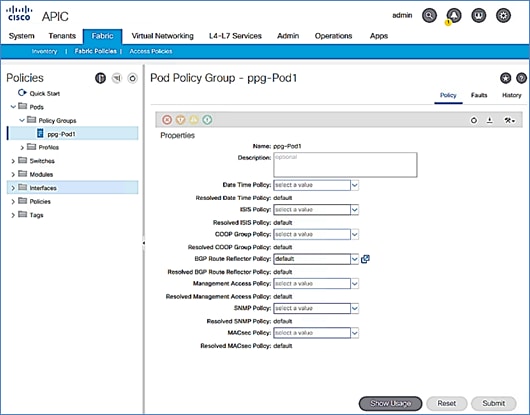Open the MACsec Policy dropdown
530x415 pixels.
click(354, 333)
